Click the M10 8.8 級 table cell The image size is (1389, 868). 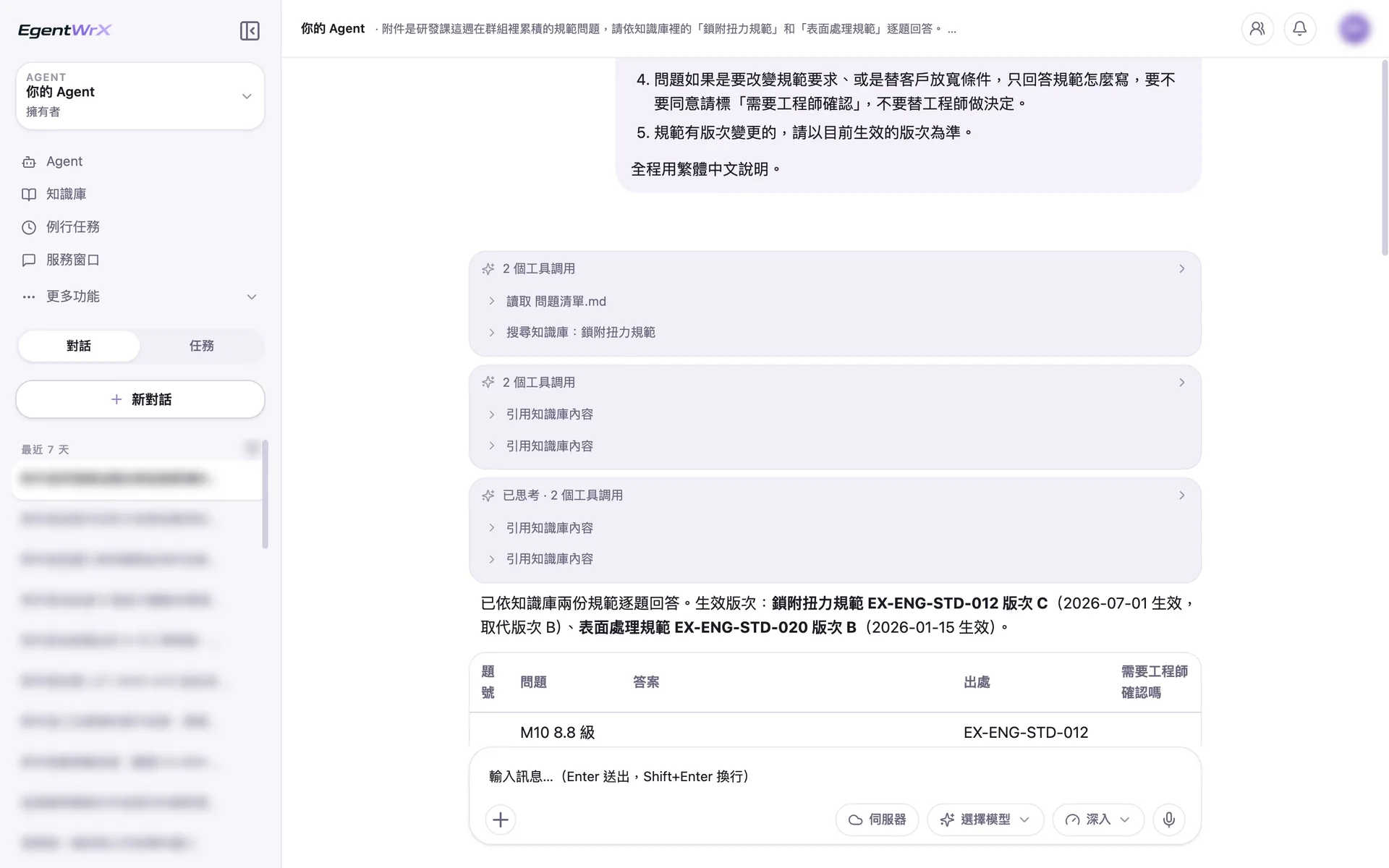click(558, 732)
